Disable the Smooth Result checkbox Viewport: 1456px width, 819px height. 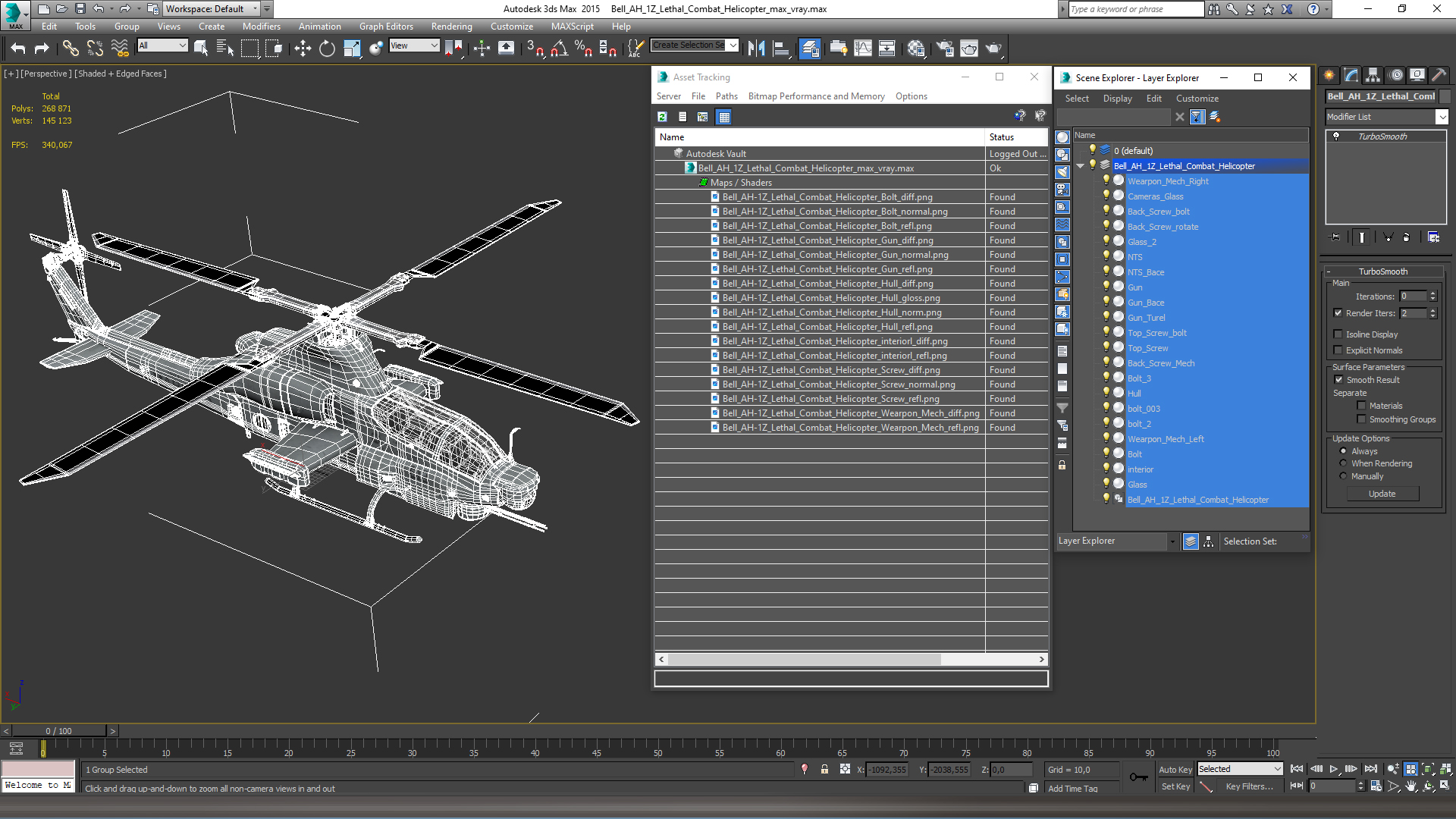1338,380
